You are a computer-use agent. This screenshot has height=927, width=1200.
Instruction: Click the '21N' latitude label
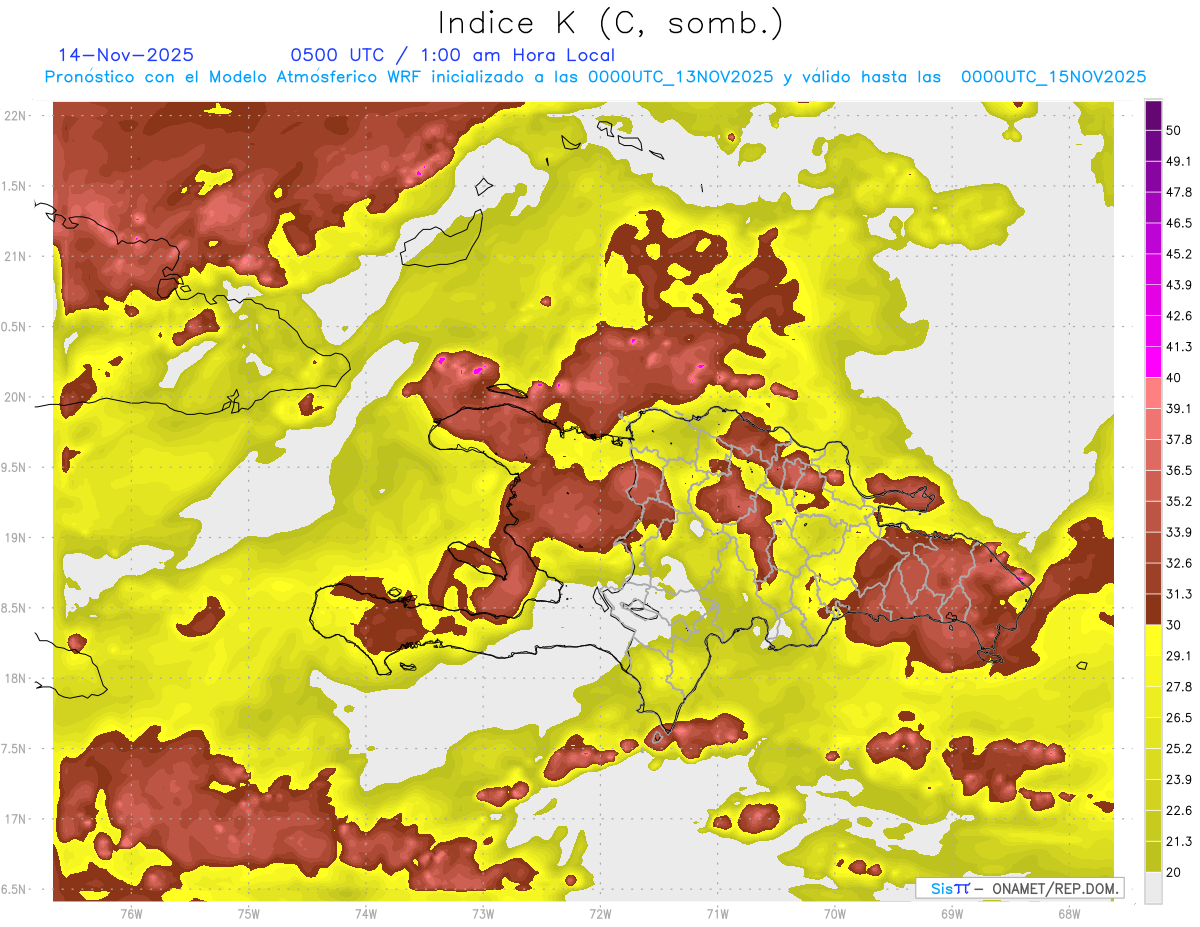tap(14, 256)
